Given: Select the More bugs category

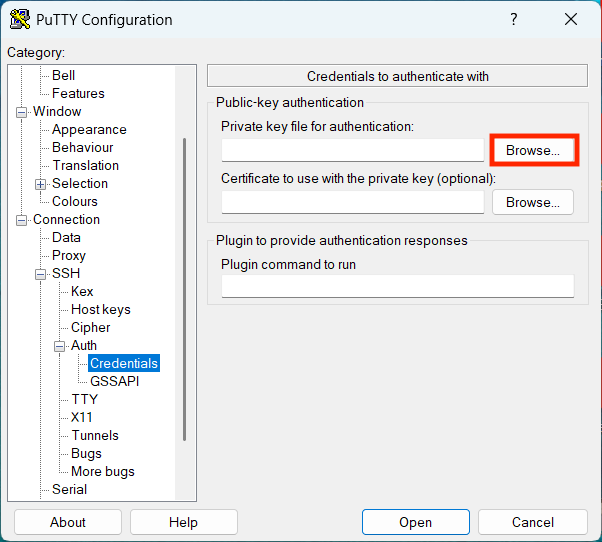Looking at the screenshot, I should (x=103, y=471).
